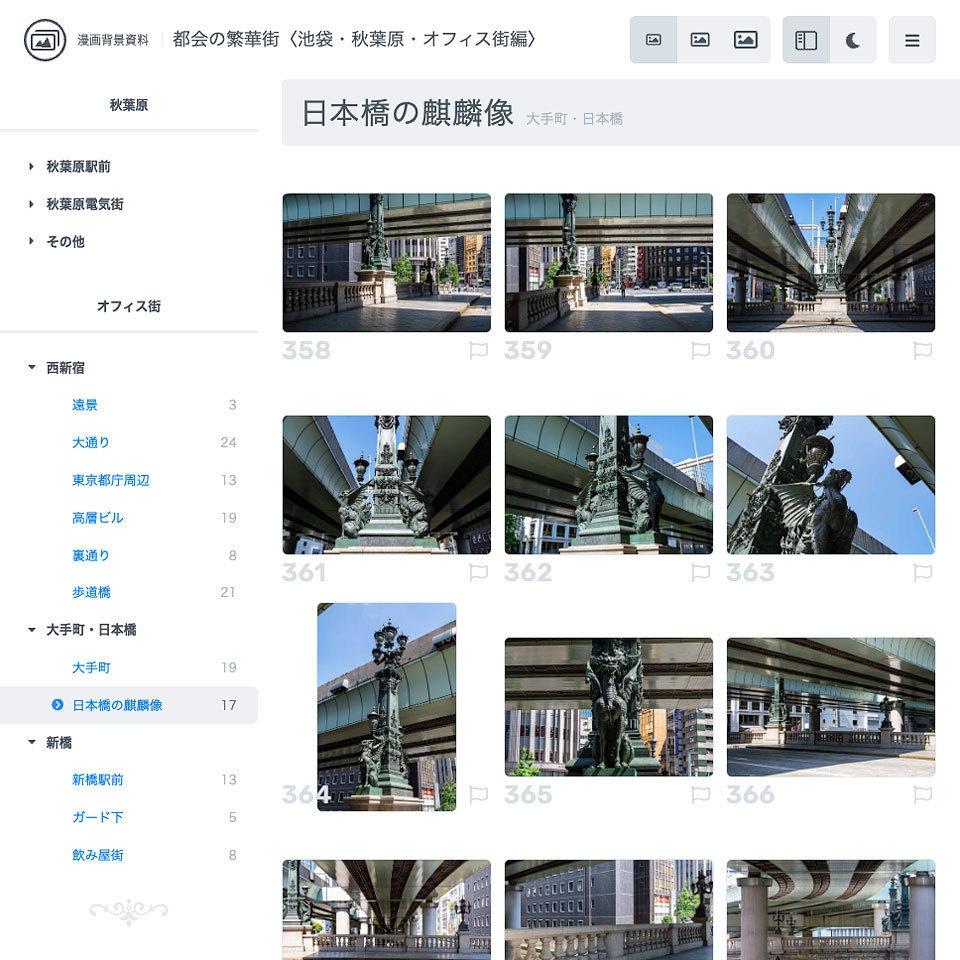The height and width of the screenshot is (960, 960).
Task: Select the small thumbnail size view icon
Action: (654, 39)
